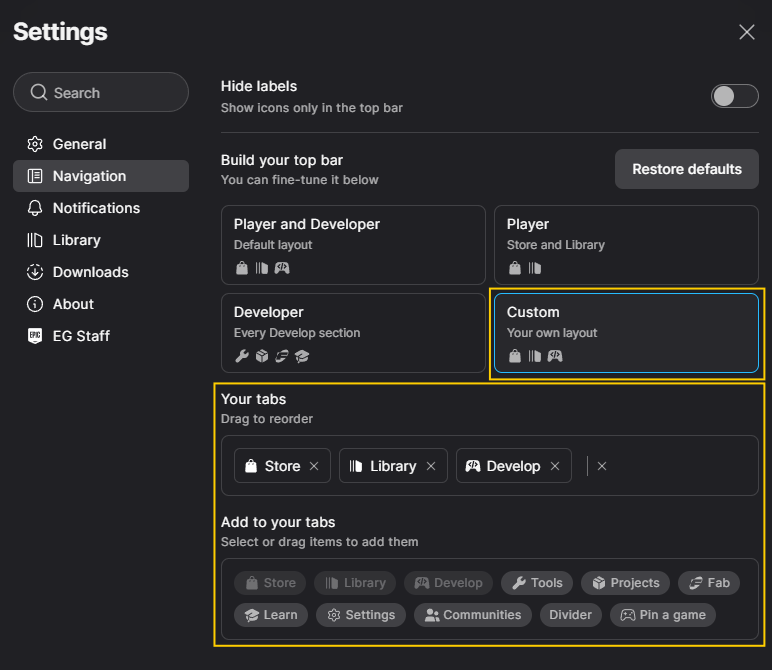The height and width of the screenshot is (670, 772).
Task: Click the download arrow icon beside Downloads
Action: click(35, 272)
